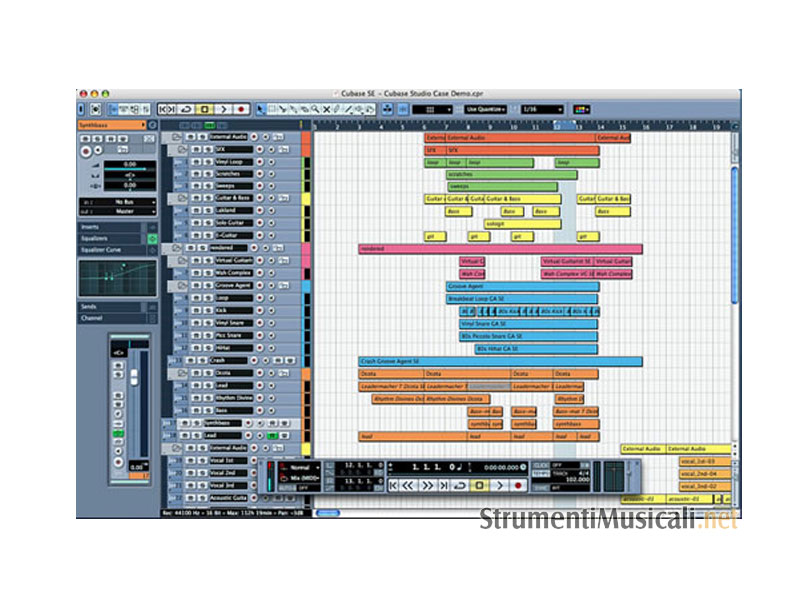Toggle the Equalizers bypass in inspector
The image size is (800, 600).
152,239
